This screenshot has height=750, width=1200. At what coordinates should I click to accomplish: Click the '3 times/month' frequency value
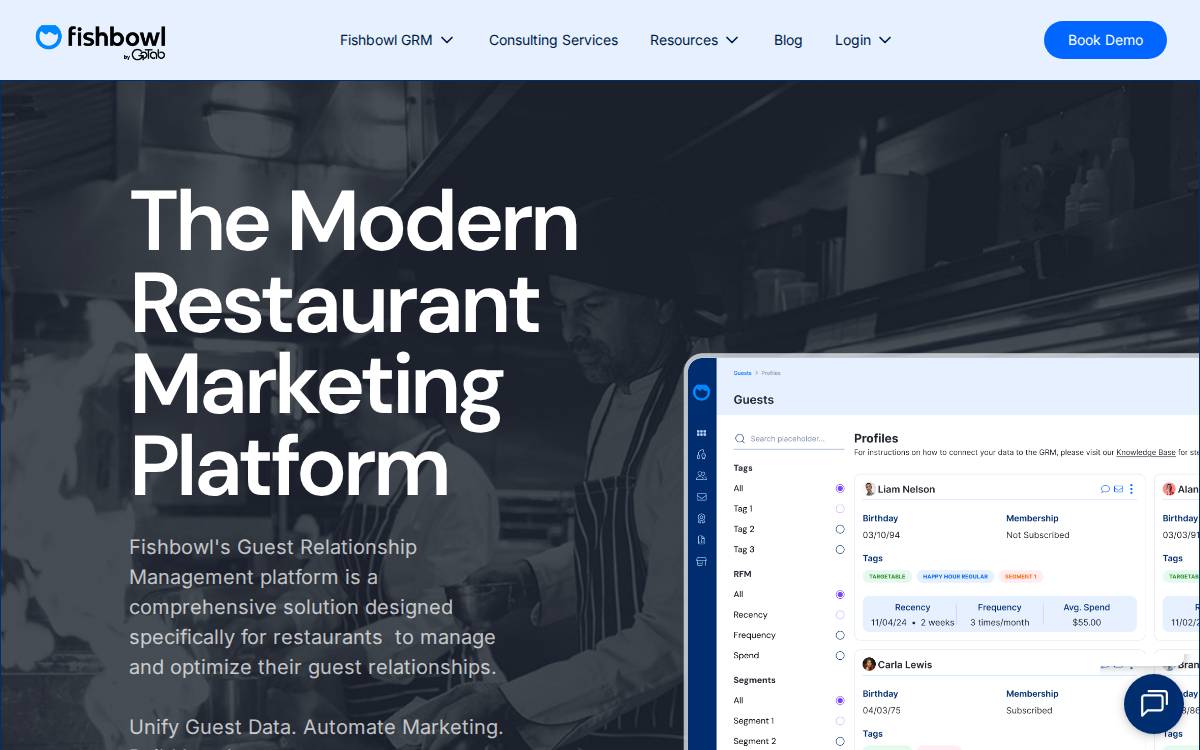(x=999, y=622)
